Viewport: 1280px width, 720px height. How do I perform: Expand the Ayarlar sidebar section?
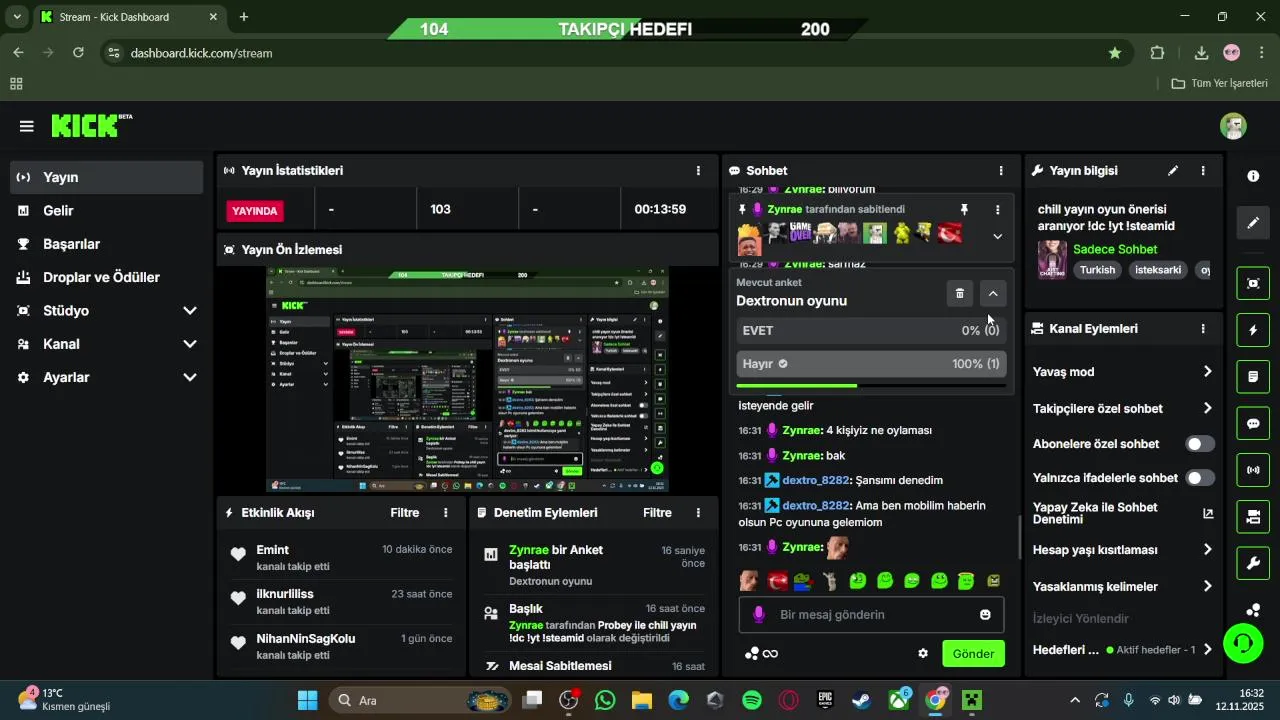[x=107, y=377]
